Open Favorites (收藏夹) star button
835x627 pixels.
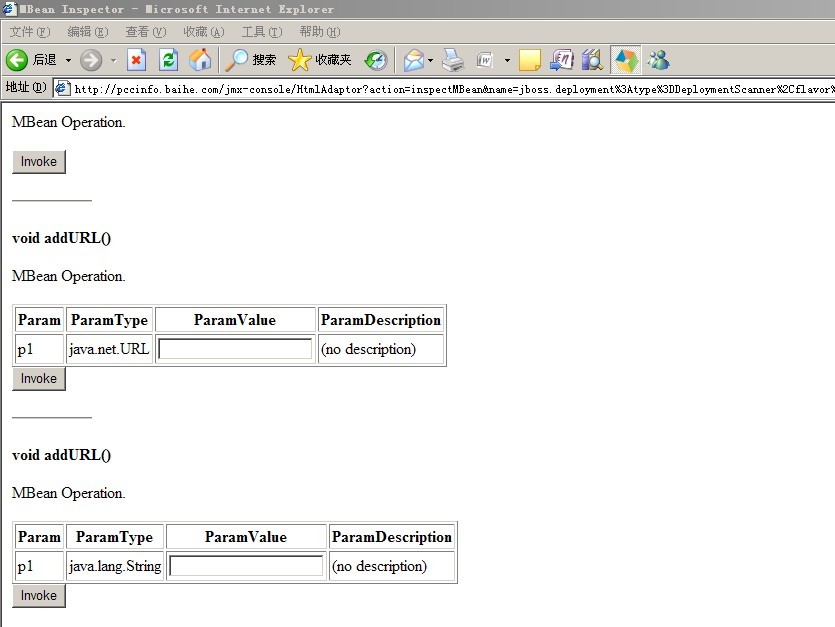coord(320,60)
